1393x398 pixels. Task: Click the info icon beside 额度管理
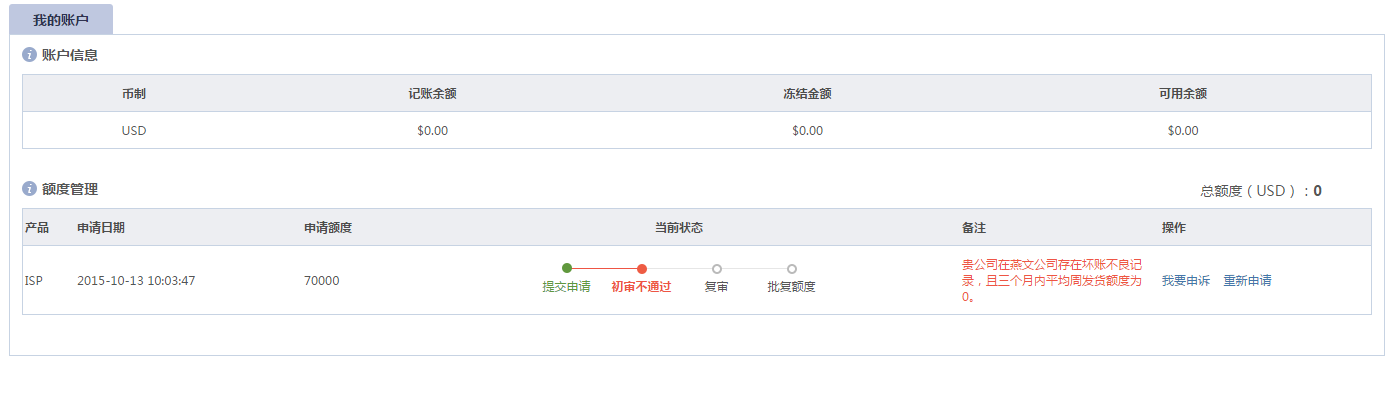click(x=29, y=188)
